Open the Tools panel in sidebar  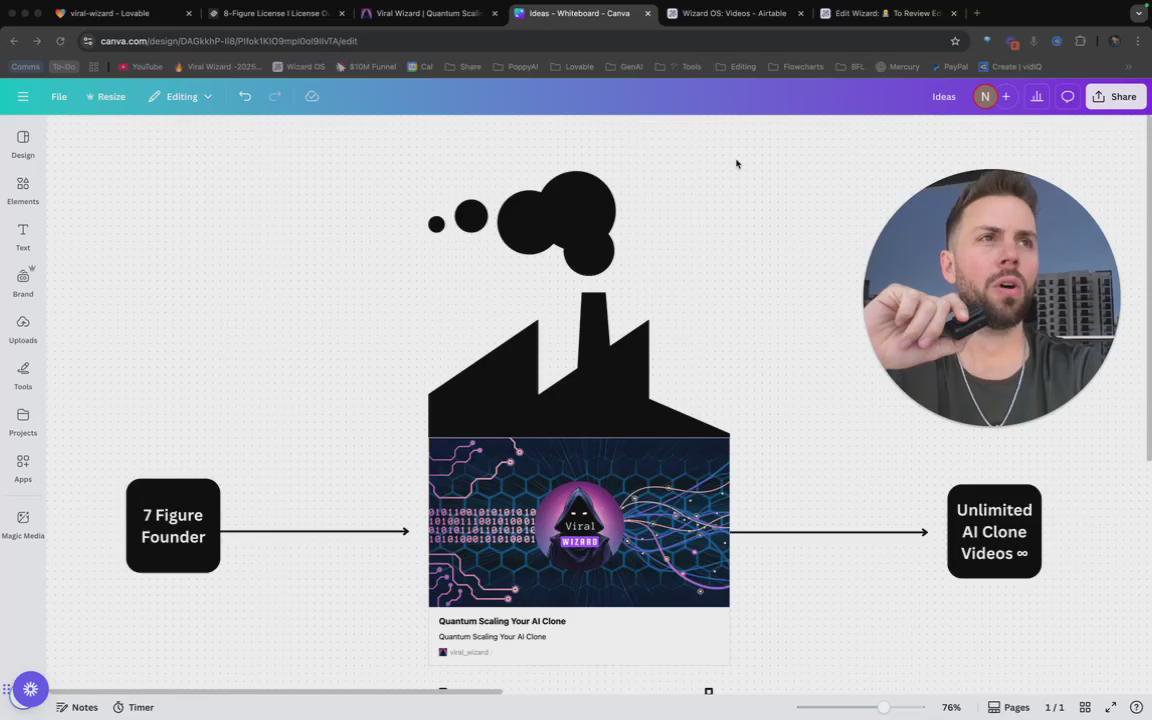[23, 375]
